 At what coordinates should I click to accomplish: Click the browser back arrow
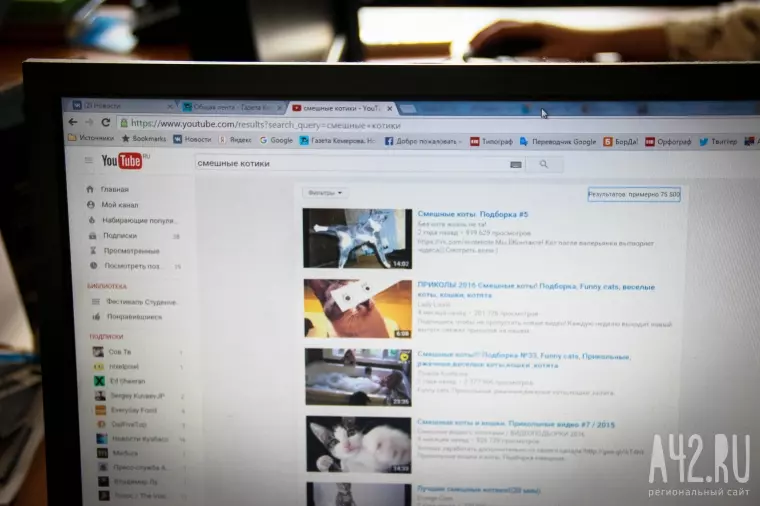(73, 122)
